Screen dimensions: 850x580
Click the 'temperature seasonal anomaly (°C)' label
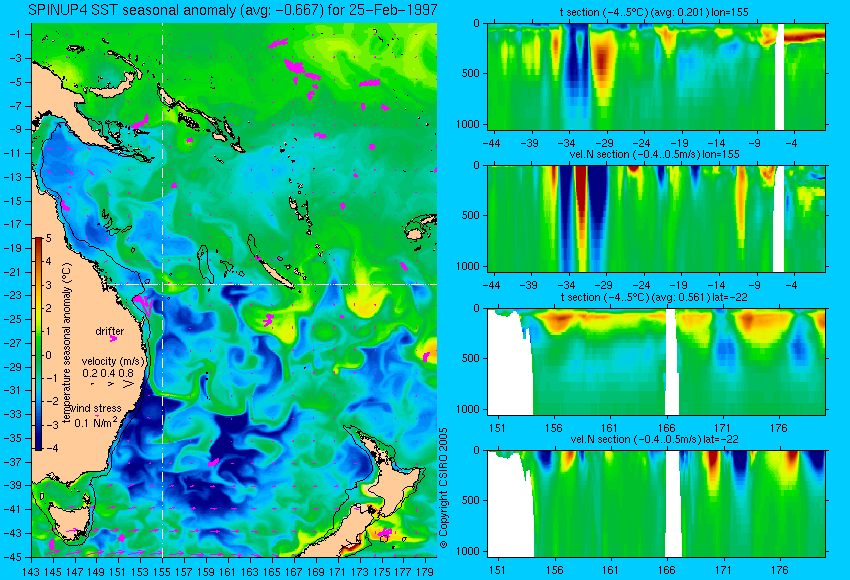coord(66,343)
